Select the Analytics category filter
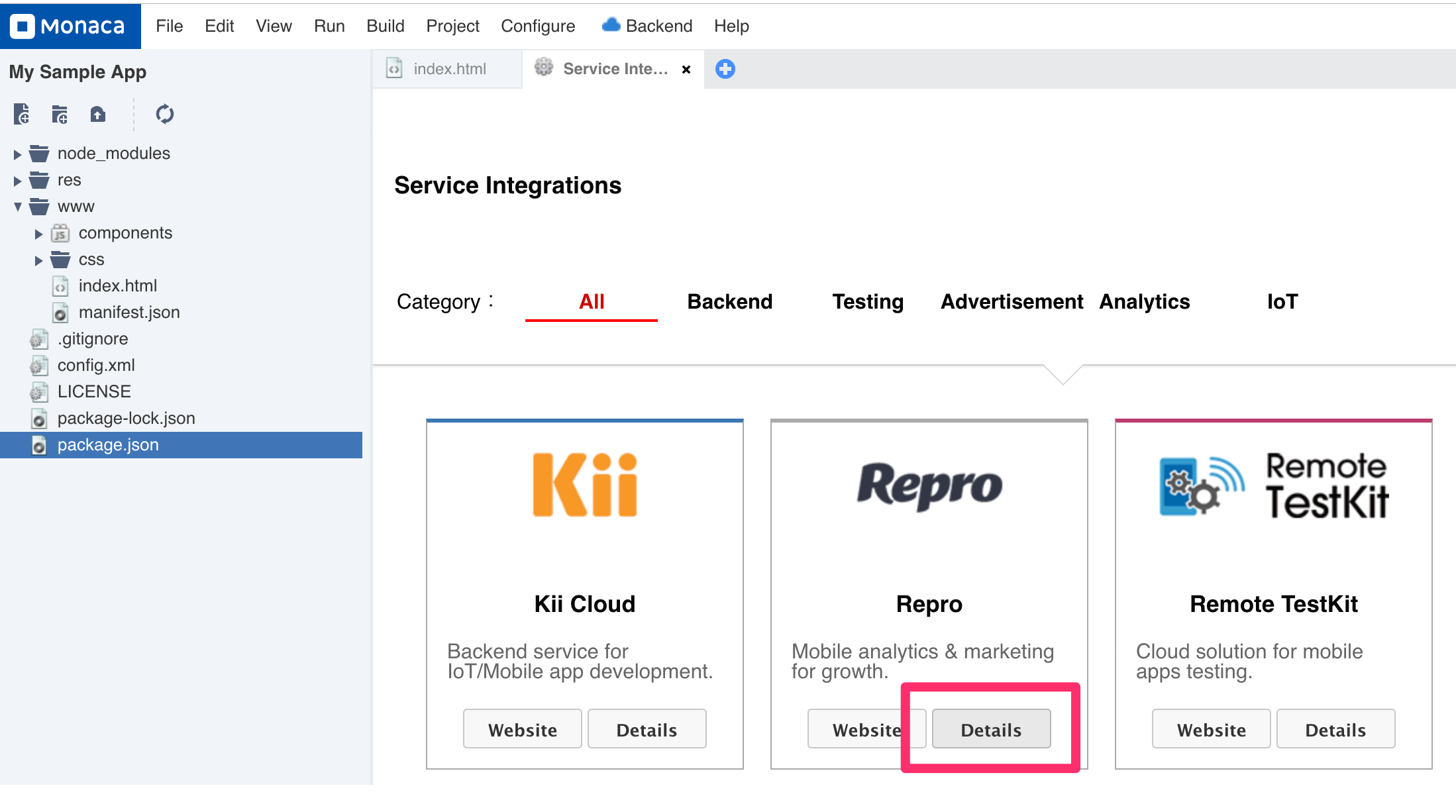Image resolution: width=1456 pixels, height=812 pixels. pos(1145,302)
